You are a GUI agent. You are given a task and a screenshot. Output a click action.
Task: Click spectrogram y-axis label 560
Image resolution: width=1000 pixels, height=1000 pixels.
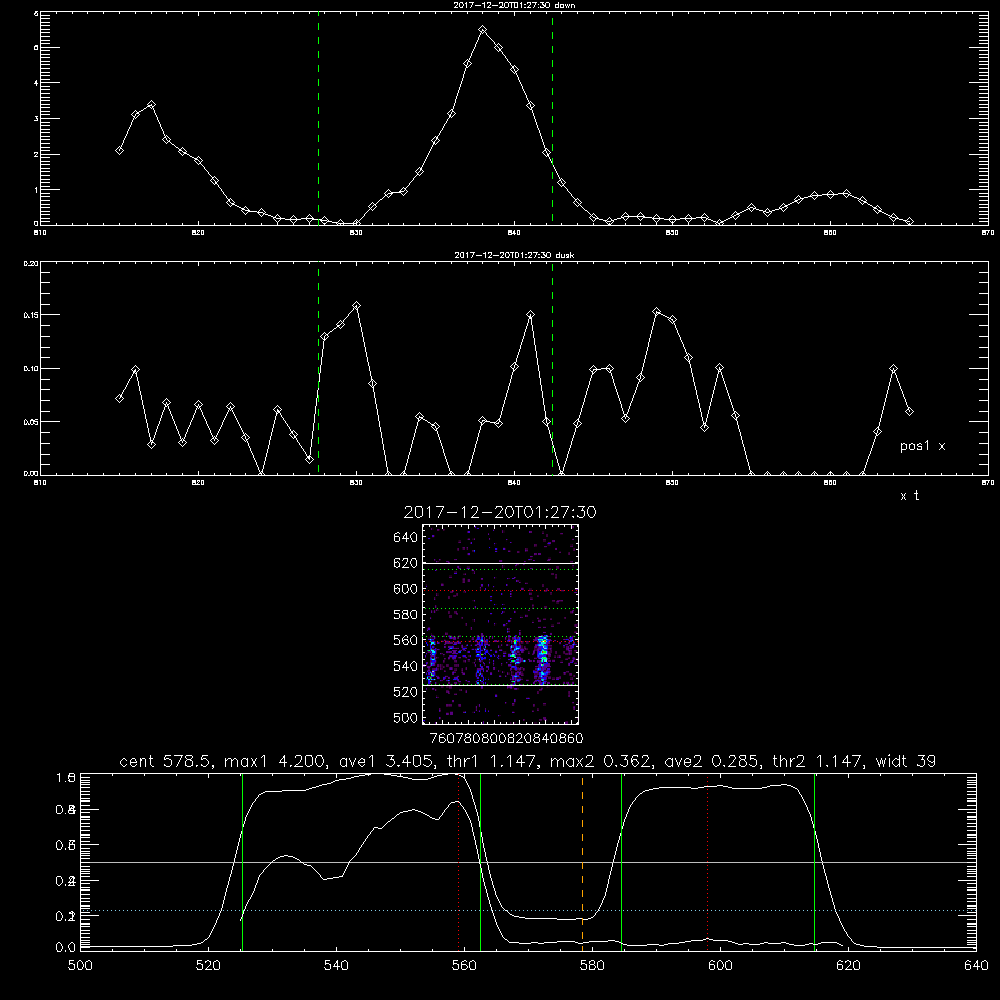(406, 640)
